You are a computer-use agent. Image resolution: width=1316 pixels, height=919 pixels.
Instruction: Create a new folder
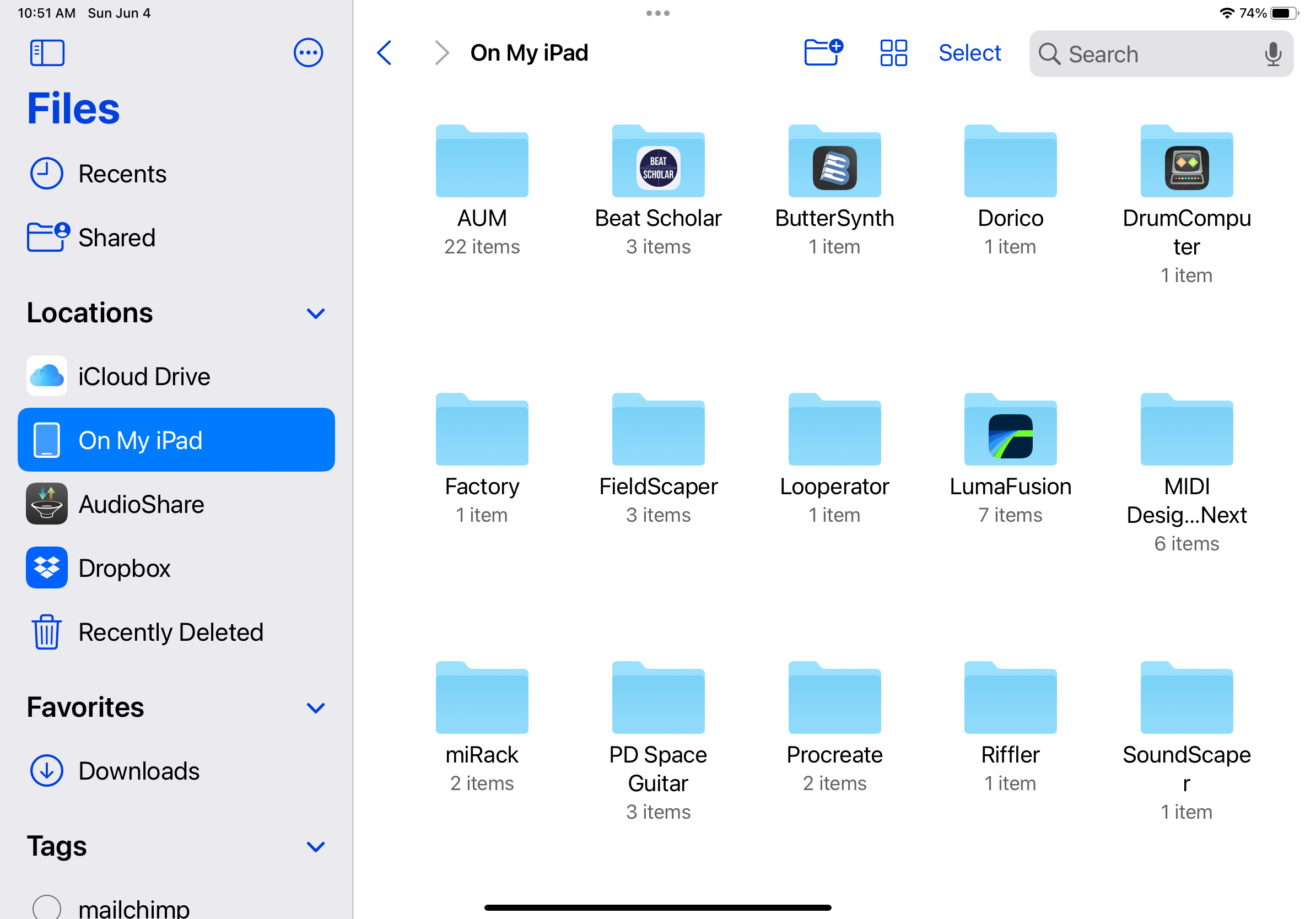coord(823,53)
